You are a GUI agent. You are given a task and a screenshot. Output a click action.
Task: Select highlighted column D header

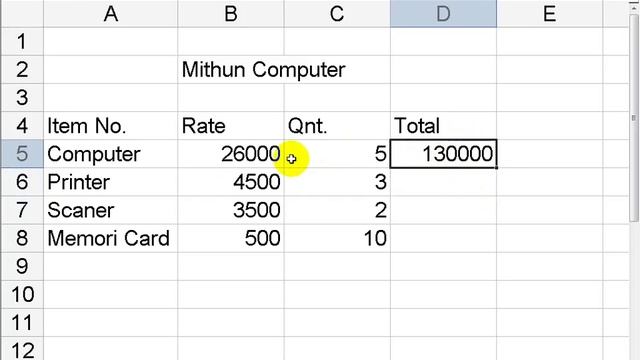coord(443,14)
